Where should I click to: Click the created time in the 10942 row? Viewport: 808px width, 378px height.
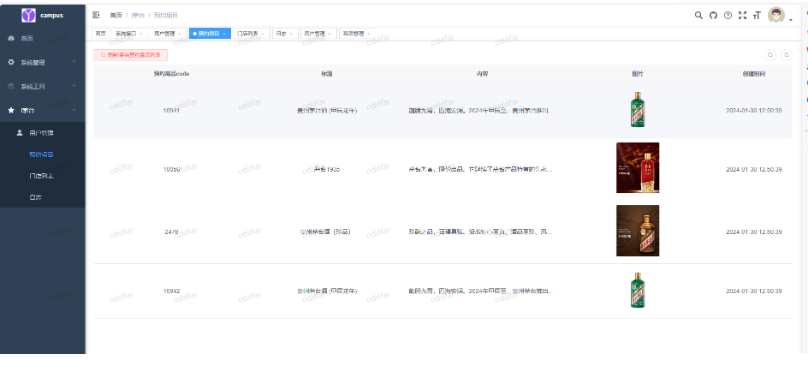(x=754, y=291)
